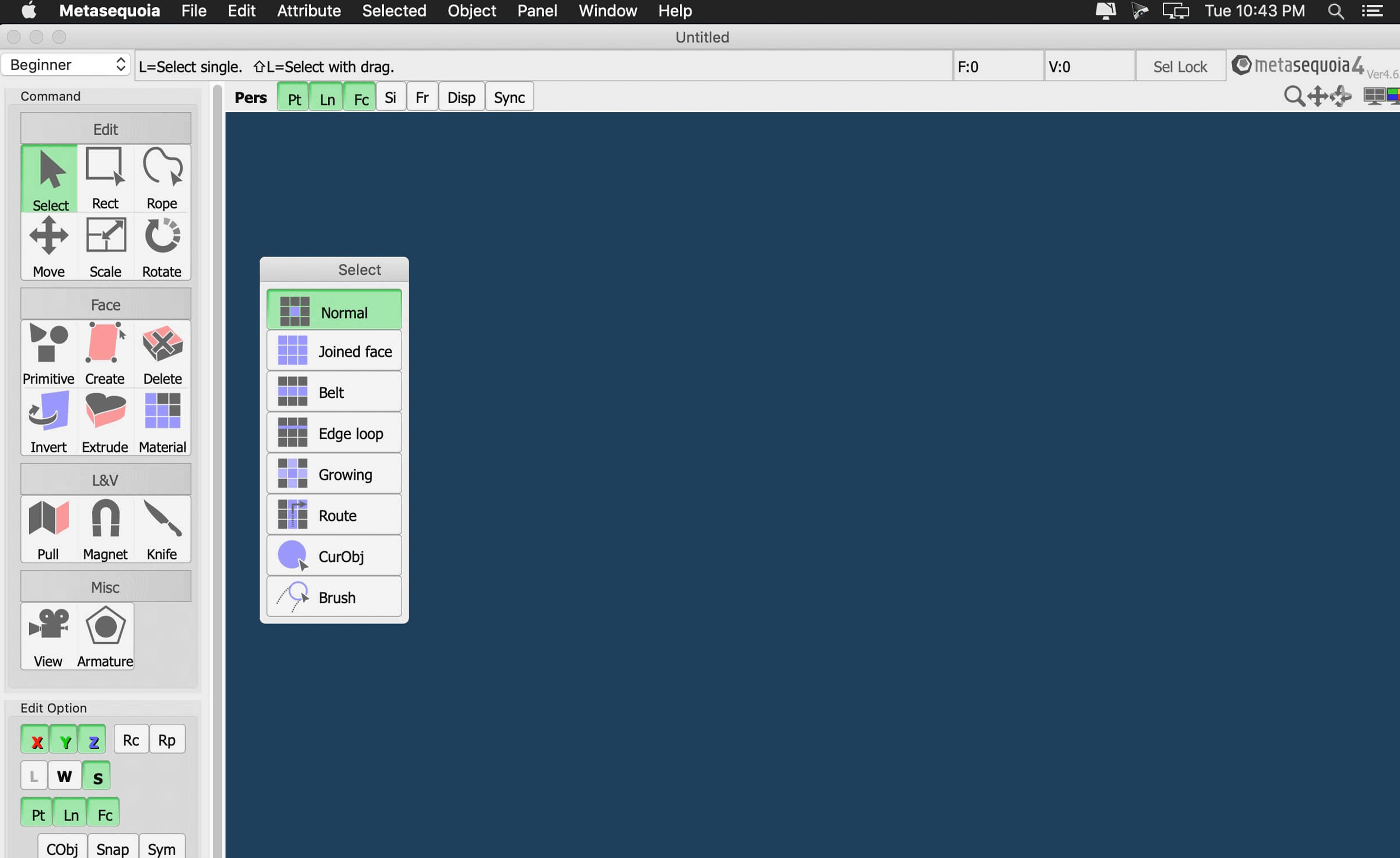Toggle Ln line display in viewport bar
1400x858 pixels.
click(x=327, y=98)
